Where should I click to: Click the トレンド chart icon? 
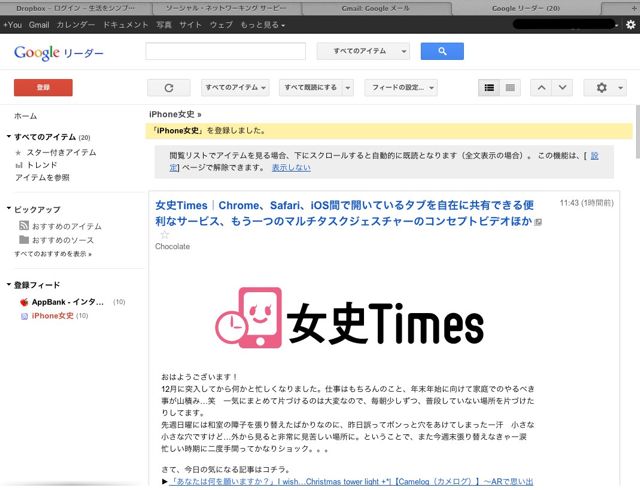point(18,165)
